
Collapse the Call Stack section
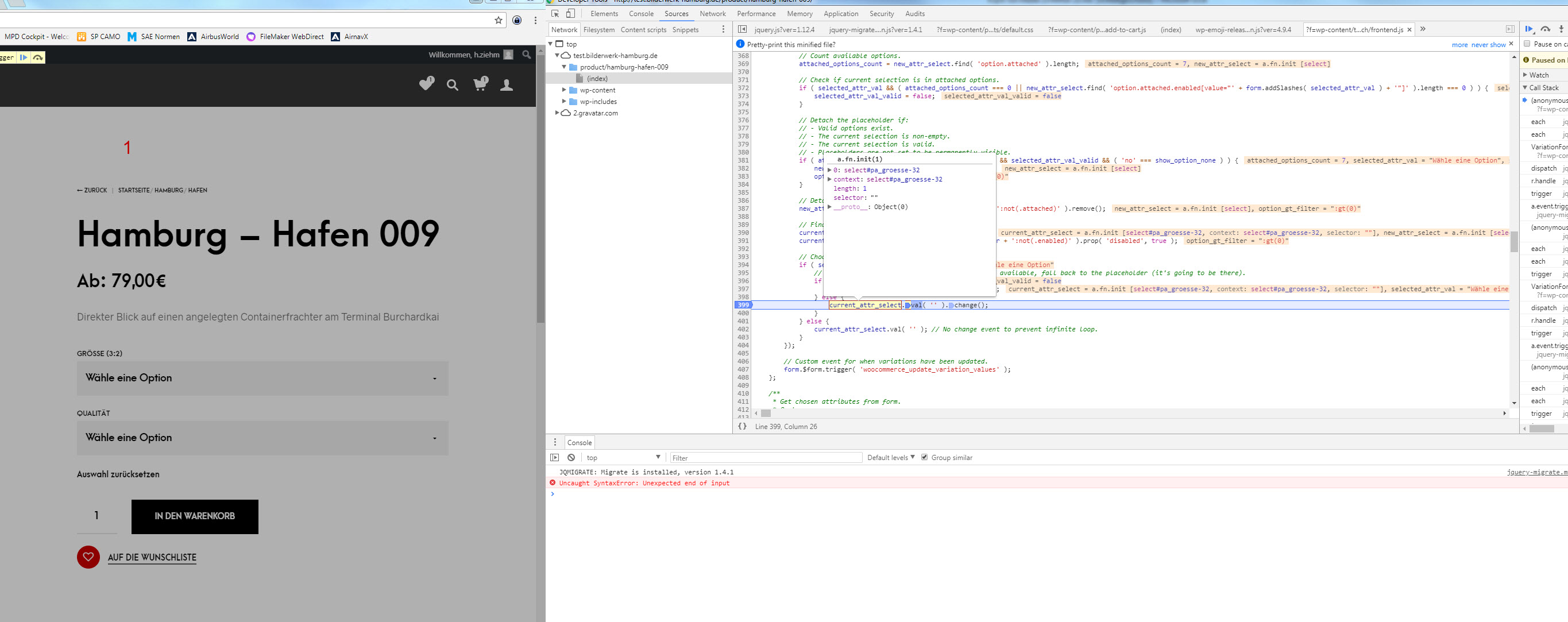click(1527, 87)
